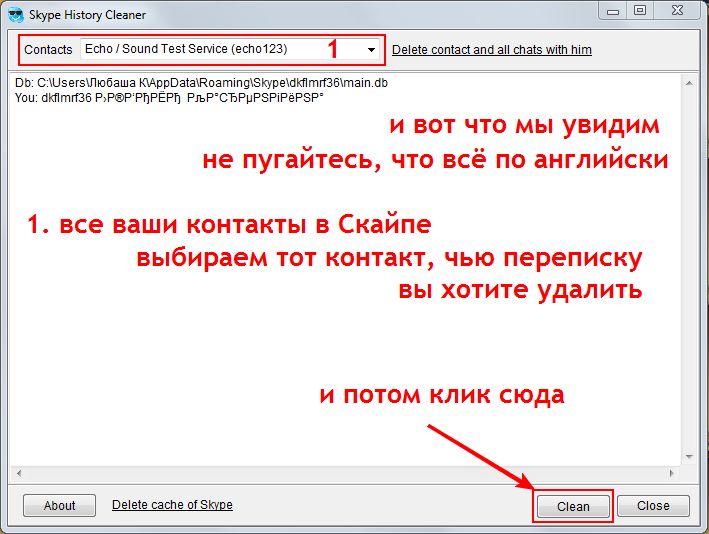
Task: Open the About button
Action: coord(59,506)
